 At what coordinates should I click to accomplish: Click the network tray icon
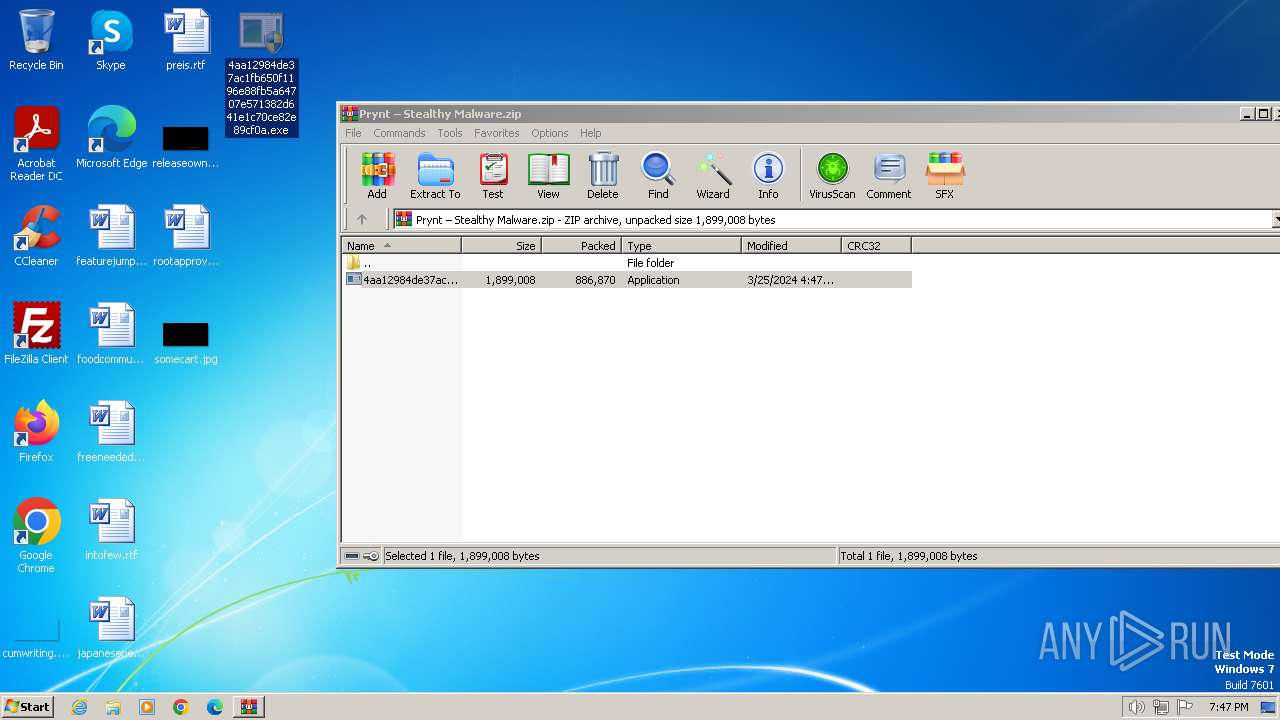[1161, 707]
